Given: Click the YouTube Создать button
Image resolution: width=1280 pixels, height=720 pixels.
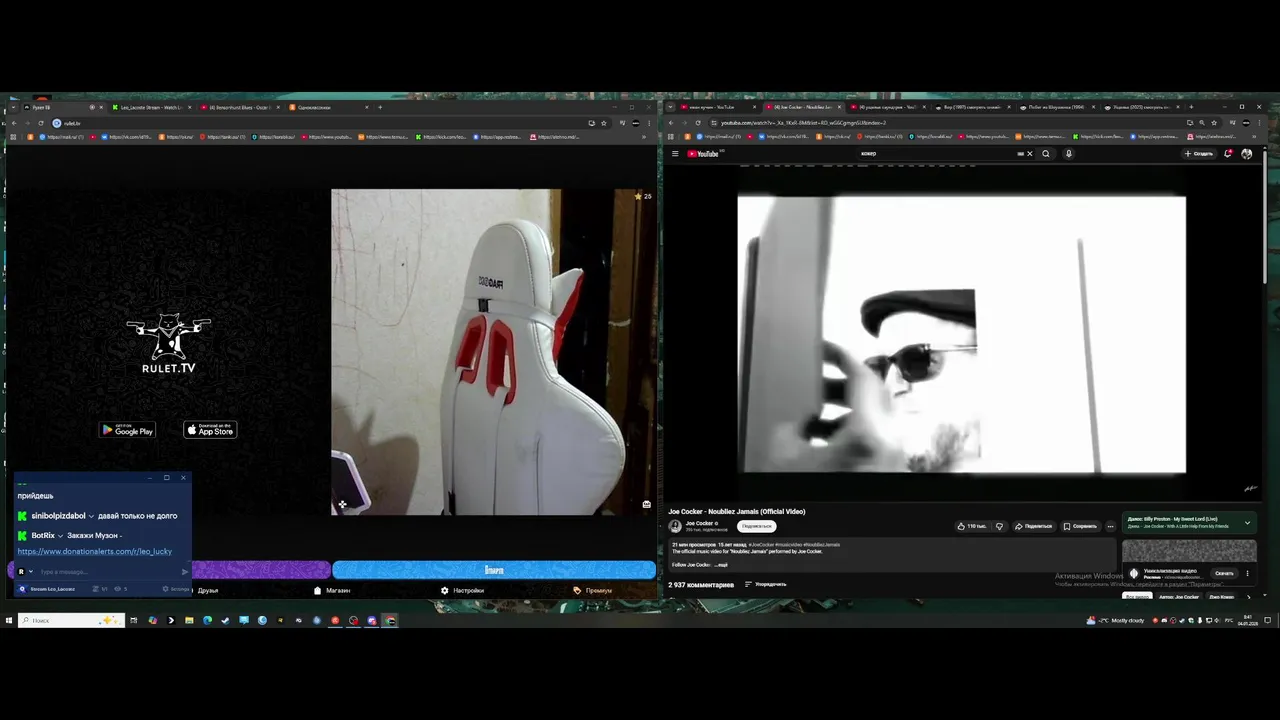Looking at the screenshot, I should tap(1199, 154).
